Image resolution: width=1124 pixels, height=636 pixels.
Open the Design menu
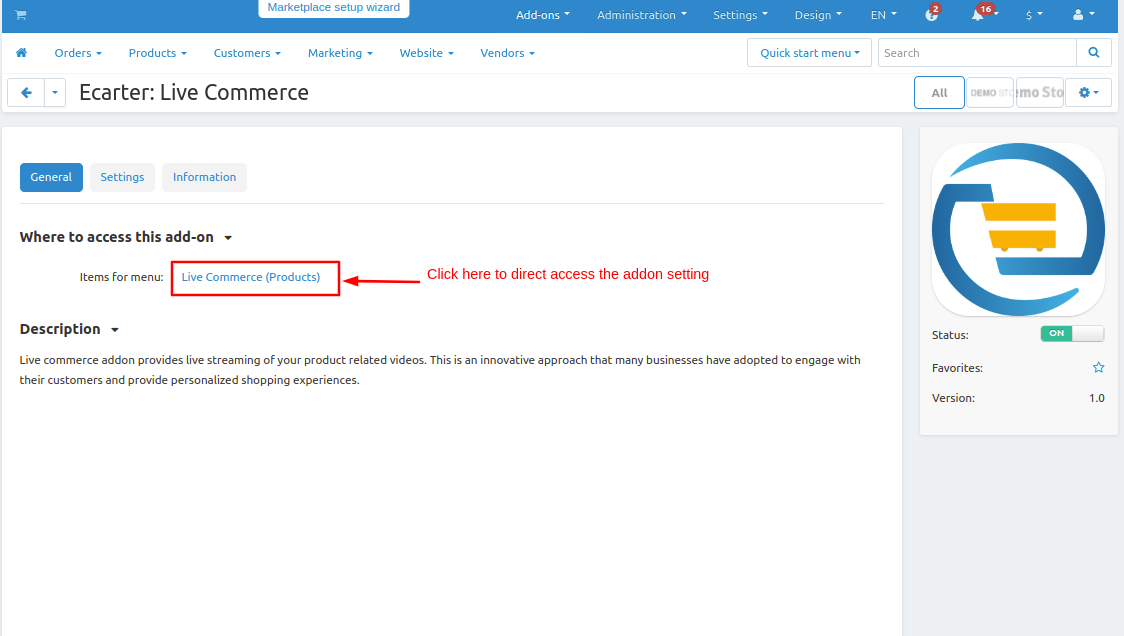tap(818, 15)
